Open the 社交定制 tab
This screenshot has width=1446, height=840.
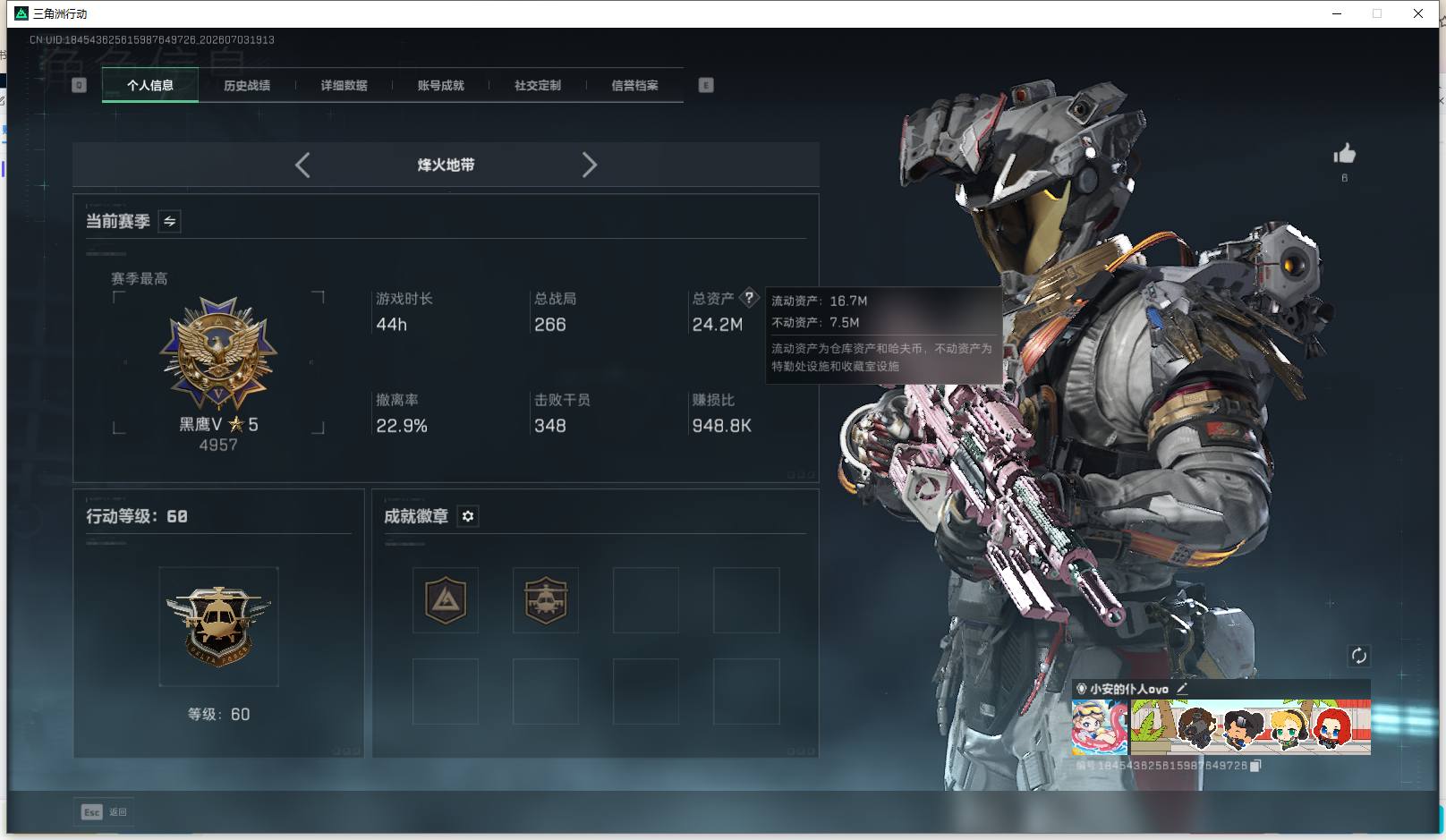pos(537,86)
